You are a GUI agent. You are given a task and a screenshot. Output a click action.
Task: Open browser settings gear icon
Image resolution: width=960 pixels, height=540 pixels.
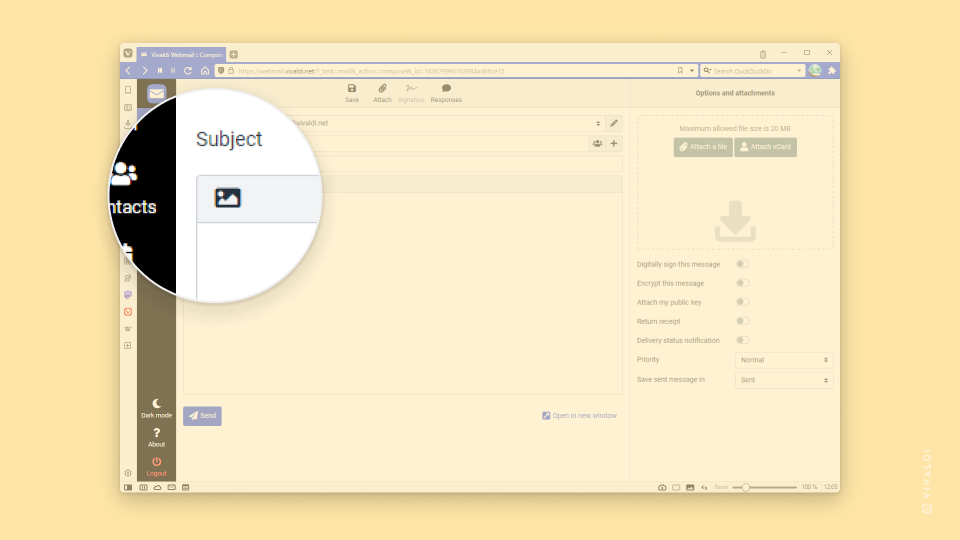(x=128, y=473)
